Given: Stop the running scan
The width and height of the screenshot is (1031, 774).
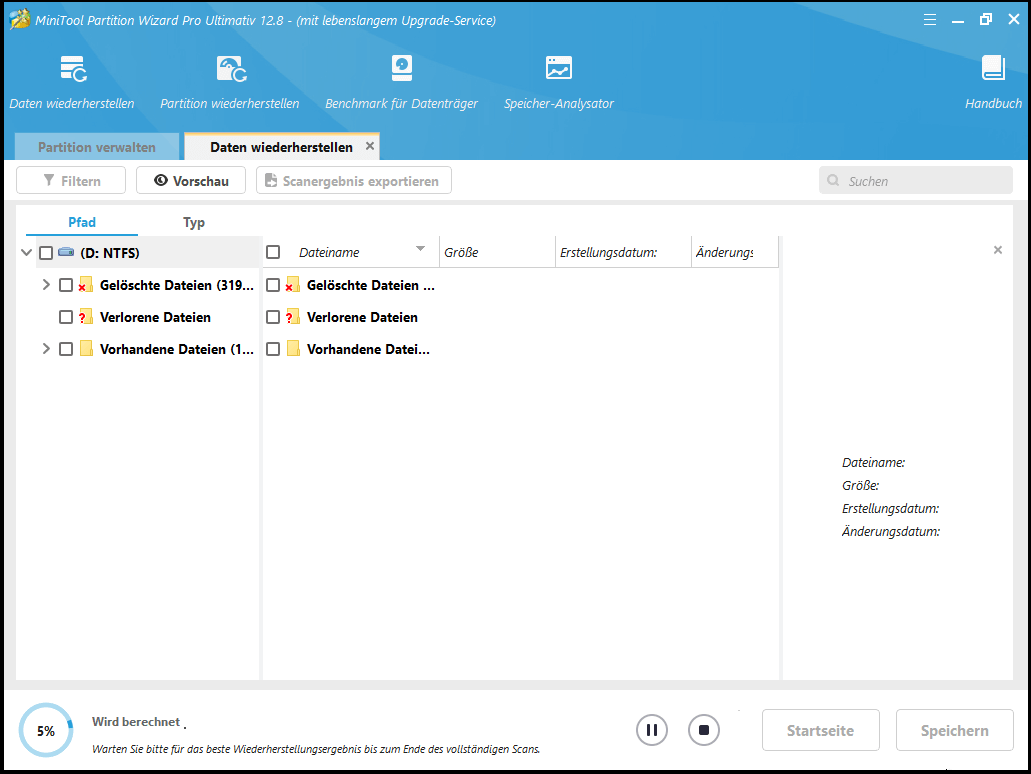Looking at the screenshot, I should 704,730.
